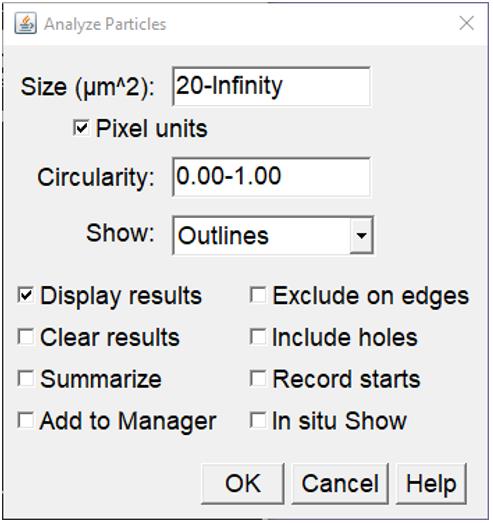Check Exclude on edges
This screenshot has height=523, width=493.
(x=258, y=296)
